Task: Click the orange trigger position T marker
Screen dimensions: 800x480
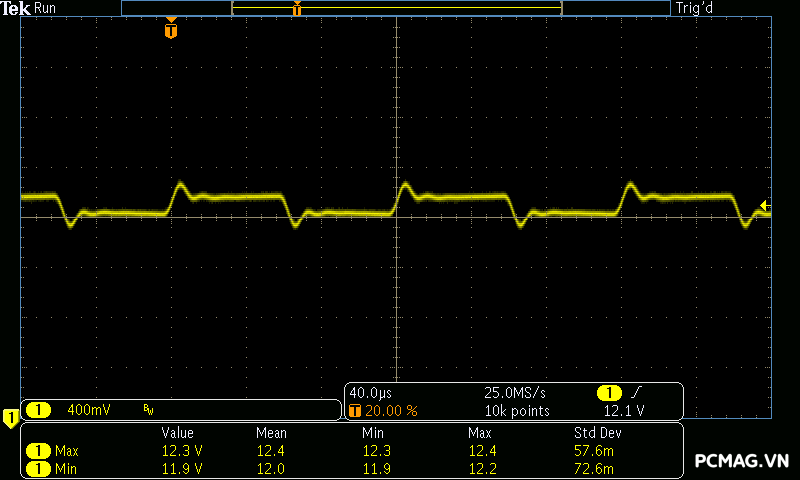Action: [171, 31]
